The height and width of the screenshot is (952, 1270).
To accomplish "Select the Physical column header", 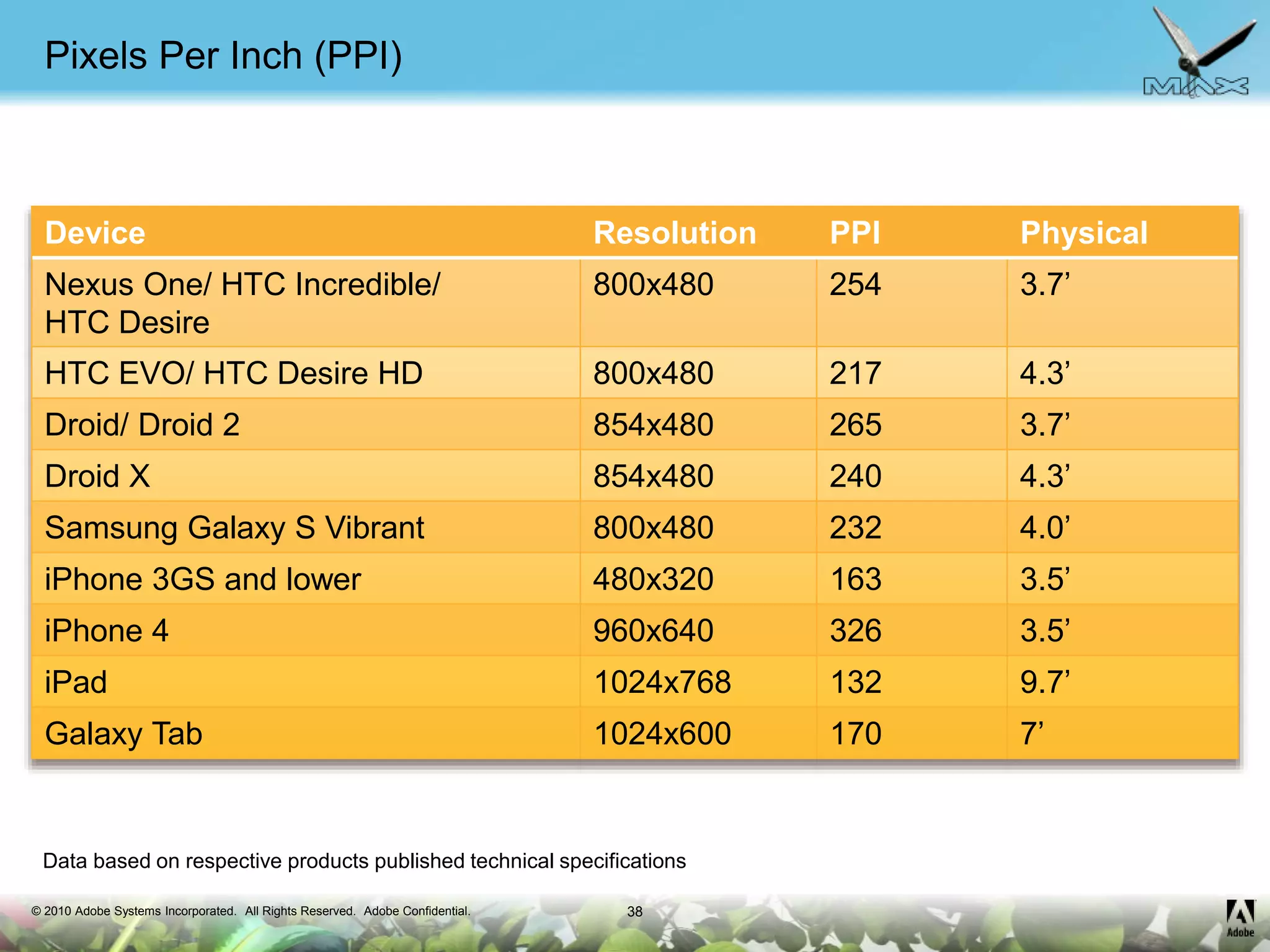I will (1084, 233).
